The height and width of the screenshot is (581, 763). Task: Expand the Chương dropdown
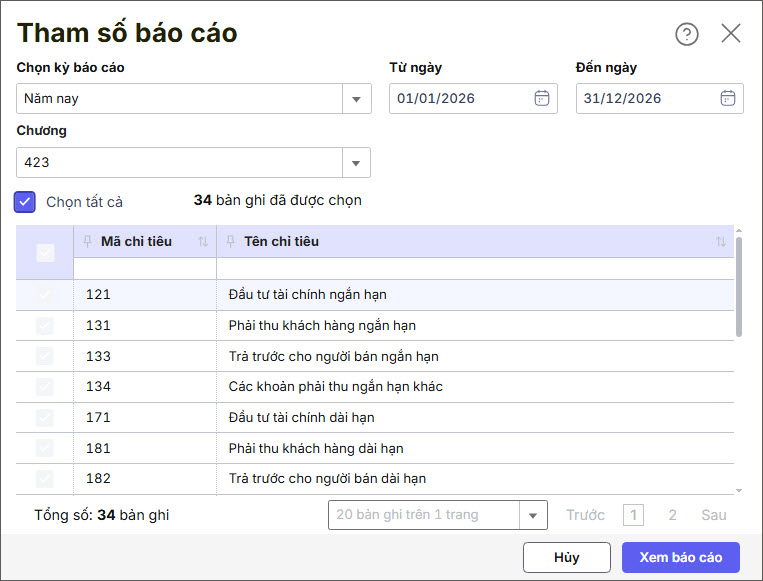pyautogui.click(x=357, y=162)
